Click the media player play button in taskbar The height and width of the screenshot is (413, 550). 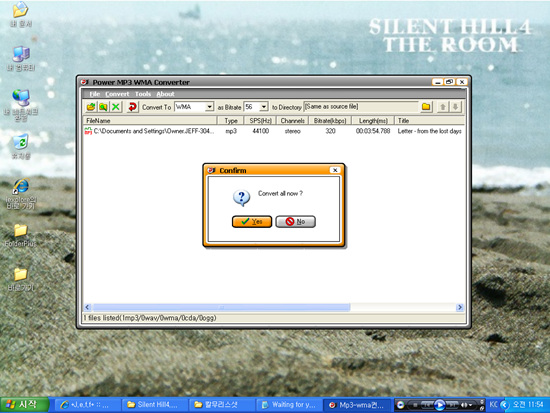[x=439, y=405]
